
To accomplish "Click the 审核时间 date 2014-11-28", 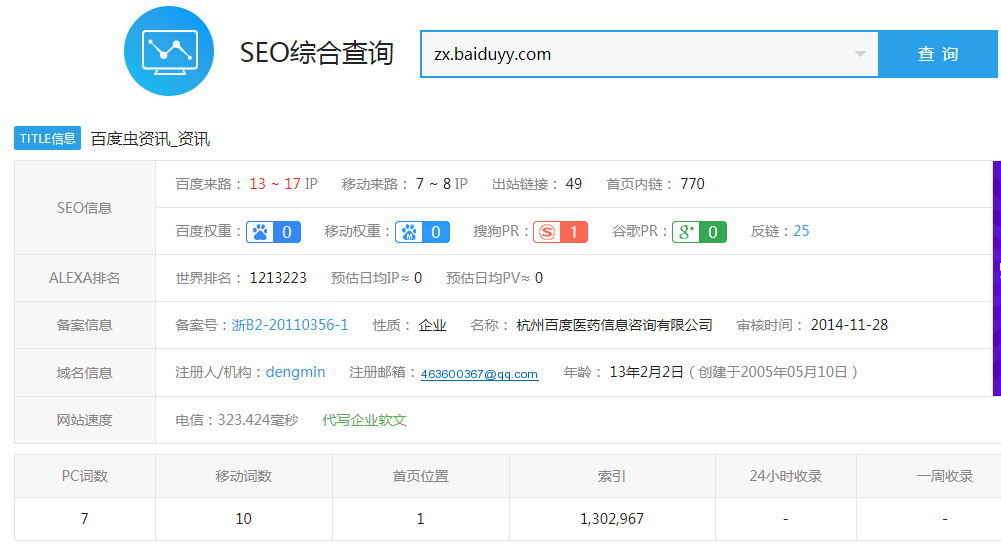I will coord(849,325).
